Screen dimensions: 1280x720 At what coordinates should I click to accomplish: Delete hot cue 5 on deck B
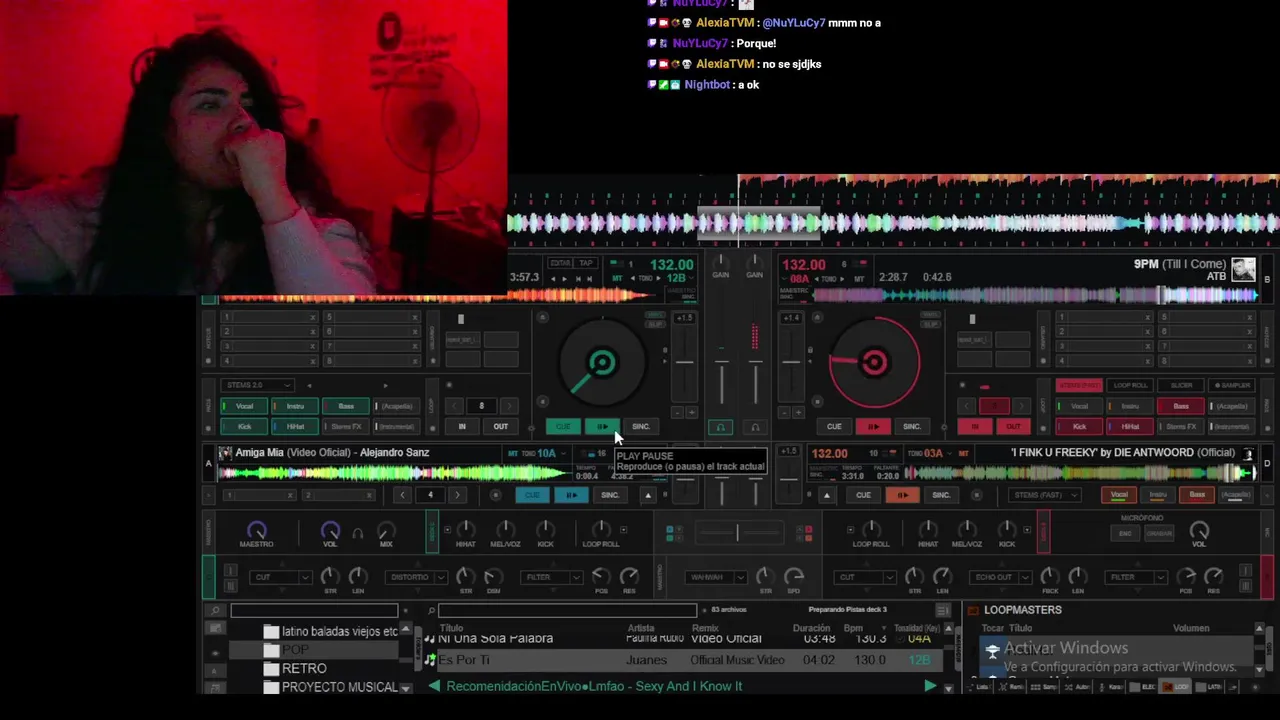[x=1249, y=318]
